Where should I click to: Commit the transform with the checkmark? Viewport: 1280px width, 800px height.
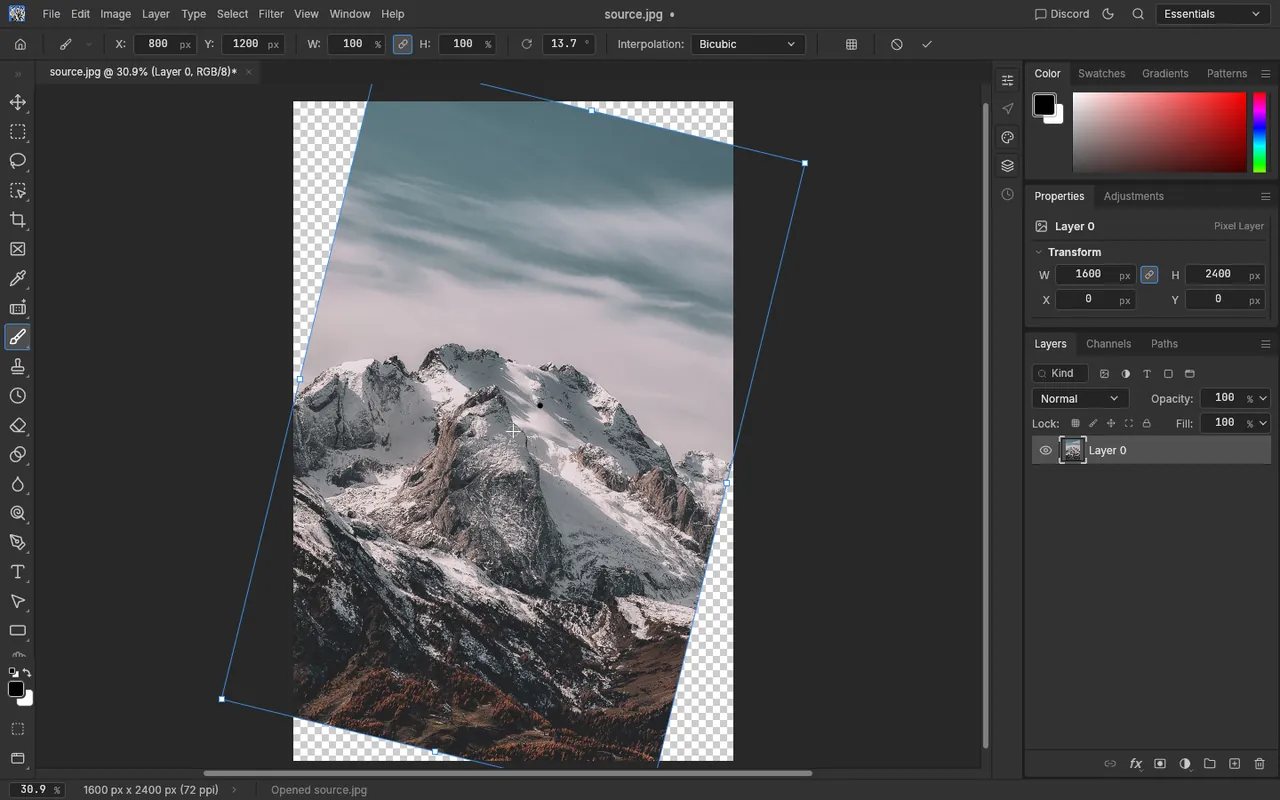click(927, 44)
